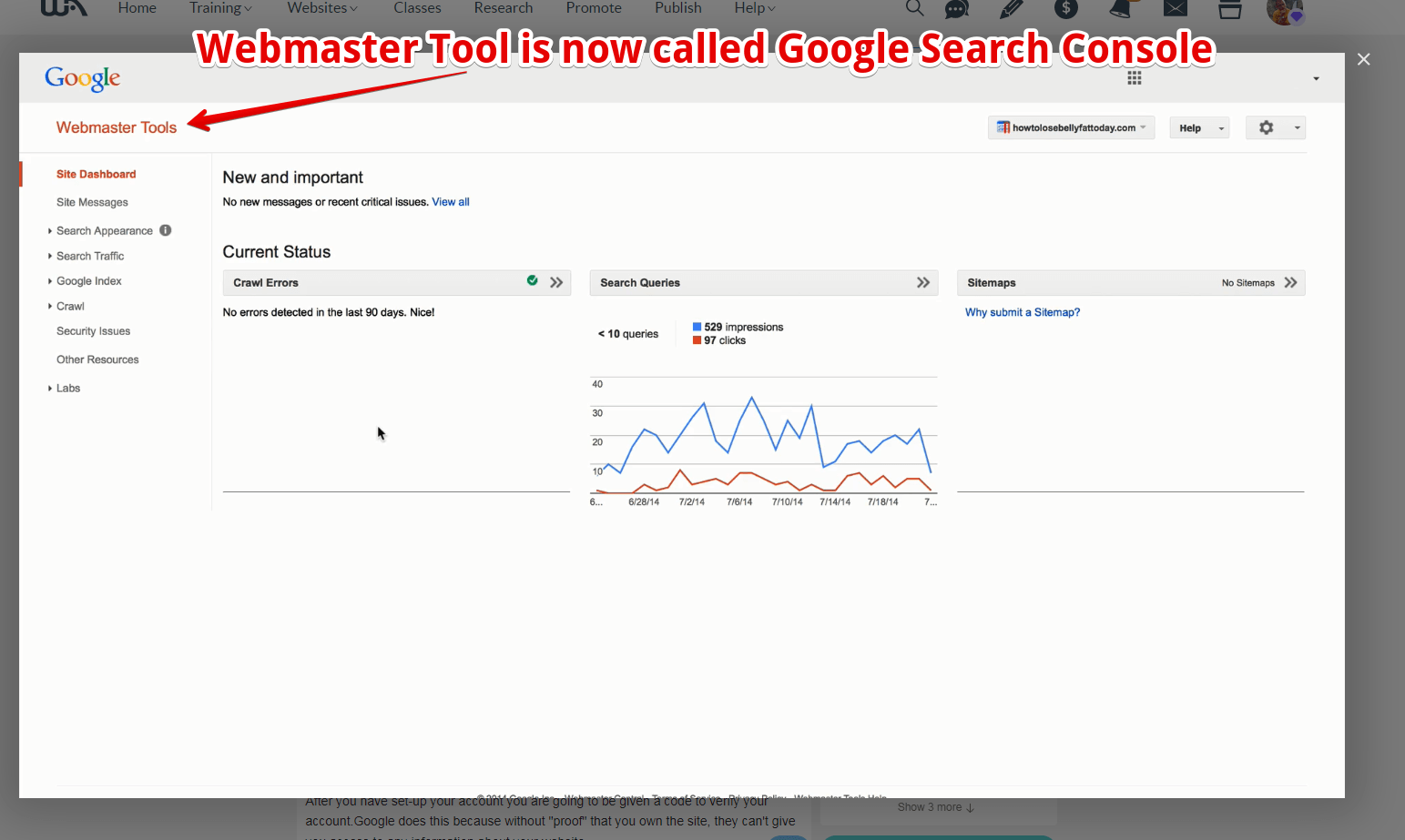The width and height of the screenshot is (1405, 840).
Task: Open the Help dropdown in Webmaster Tools
Action: coord(1199,127)
